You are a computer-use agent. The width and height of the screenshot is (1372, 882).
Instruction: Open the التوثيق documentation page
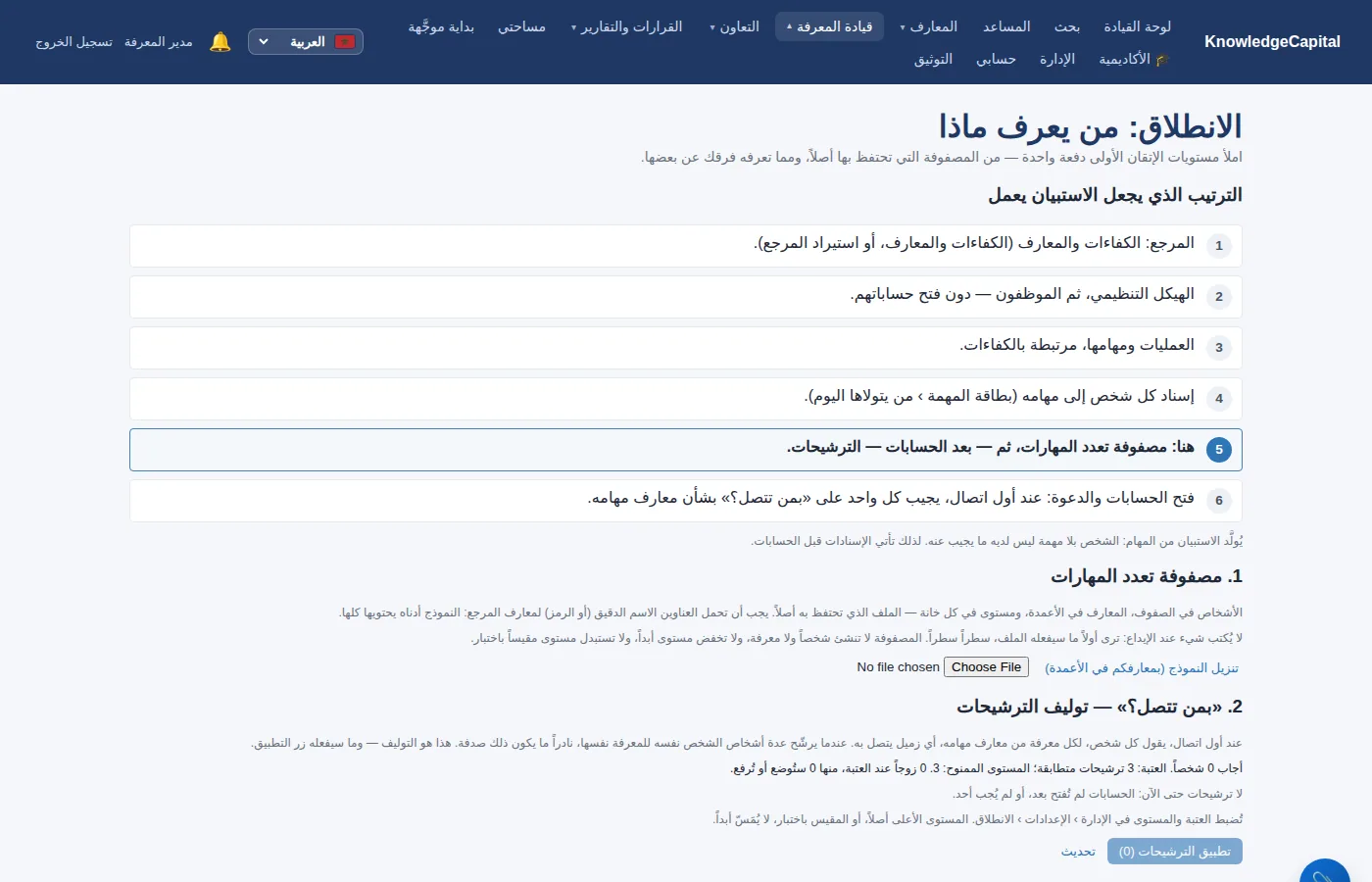[x=933, y=59]
